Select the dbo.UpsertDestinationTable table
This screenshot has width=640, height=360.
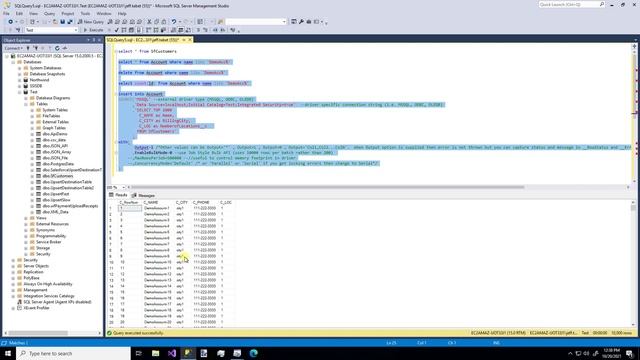point(67,182)
